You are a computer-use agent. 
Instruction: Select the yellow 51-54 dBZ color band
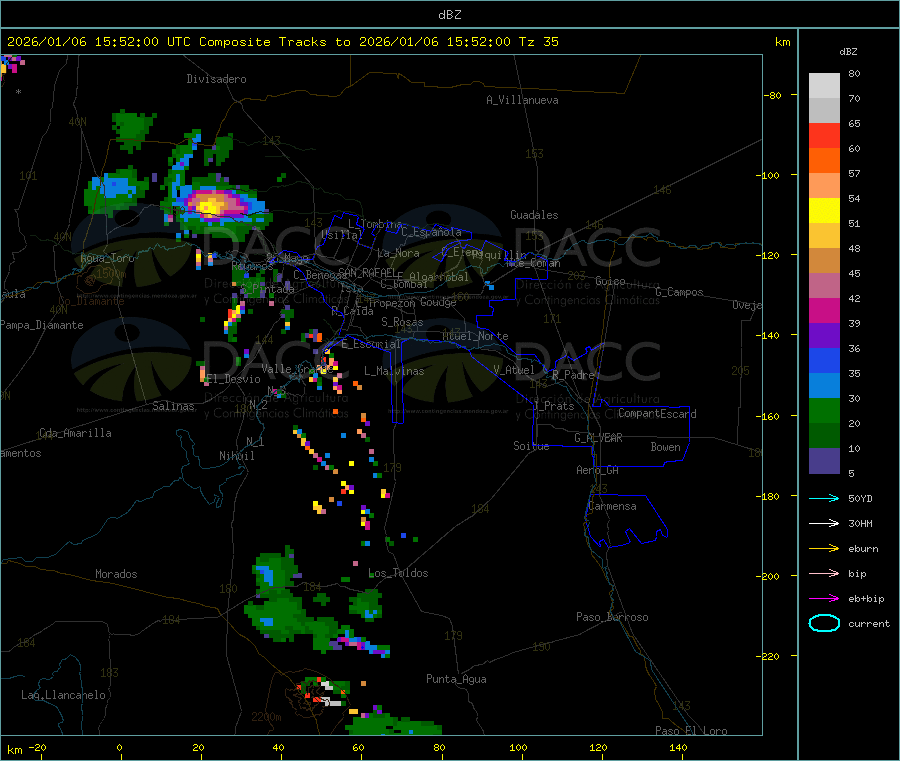pyautogui.click(x=824, y=211)
